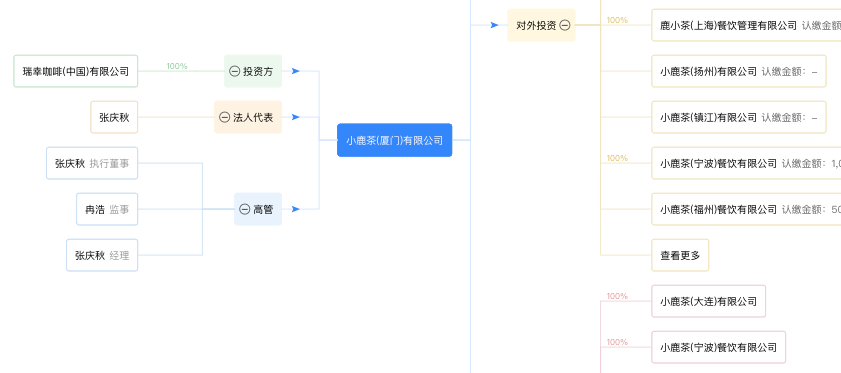Click the green 100% label beside 瑞幸咖啡
The width and height of the screenshot is (841, 373).
[177, 66]
